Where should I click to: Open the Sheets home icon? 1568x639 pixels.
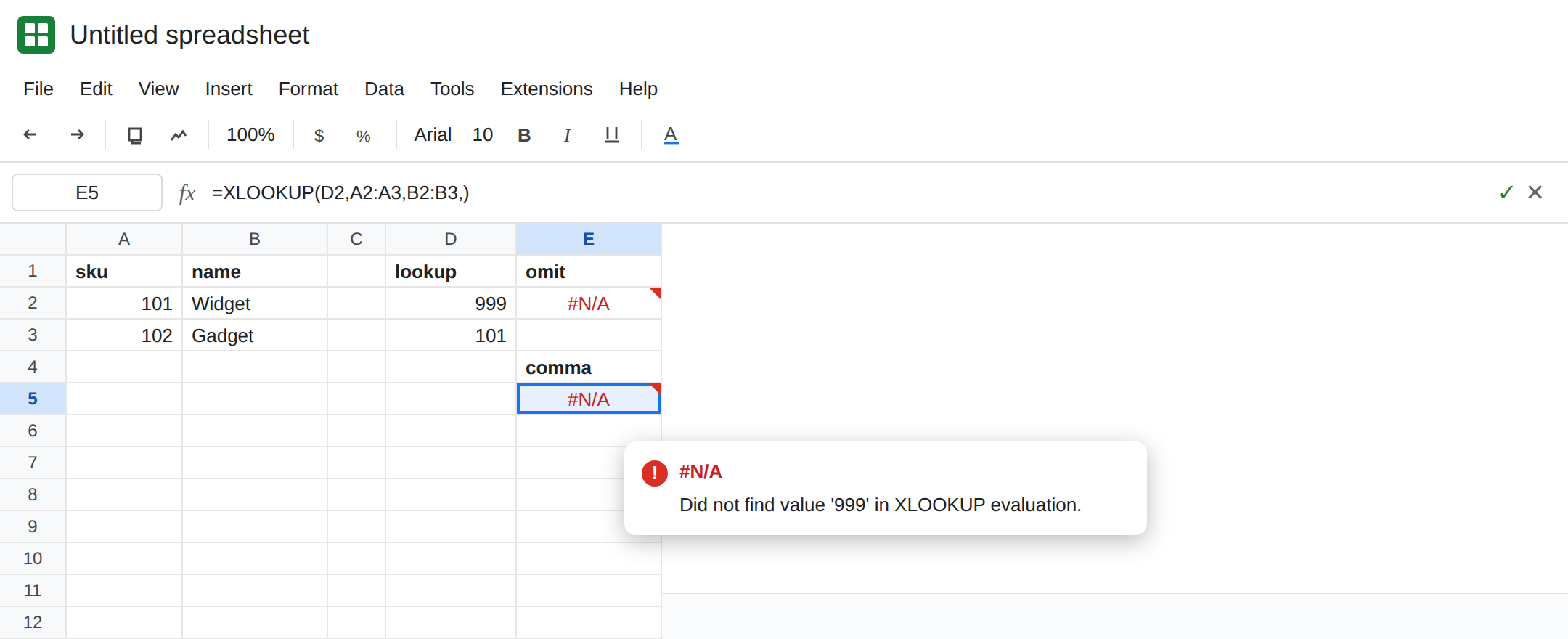36,35
